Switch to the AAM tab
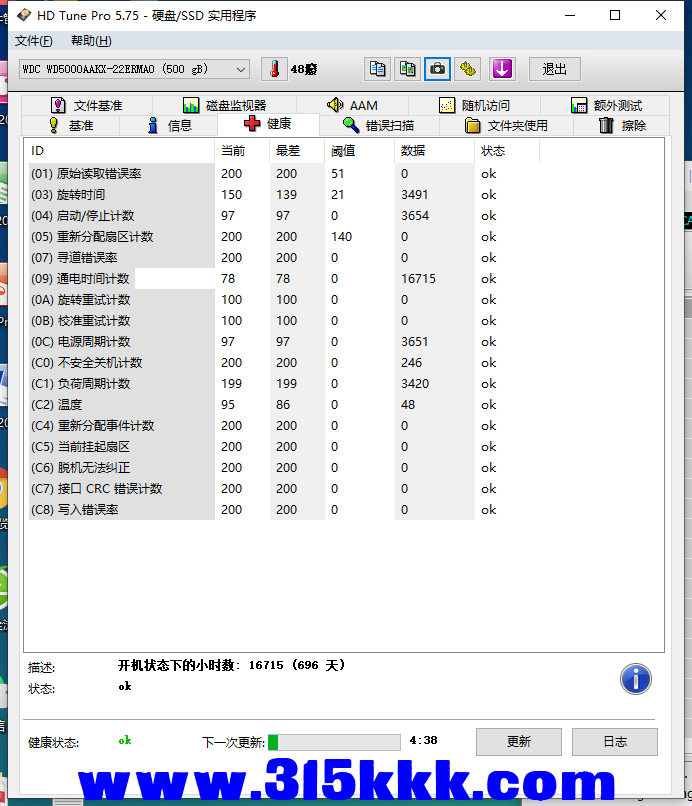The height and width of the screenshot is (806, 692). 352,105
